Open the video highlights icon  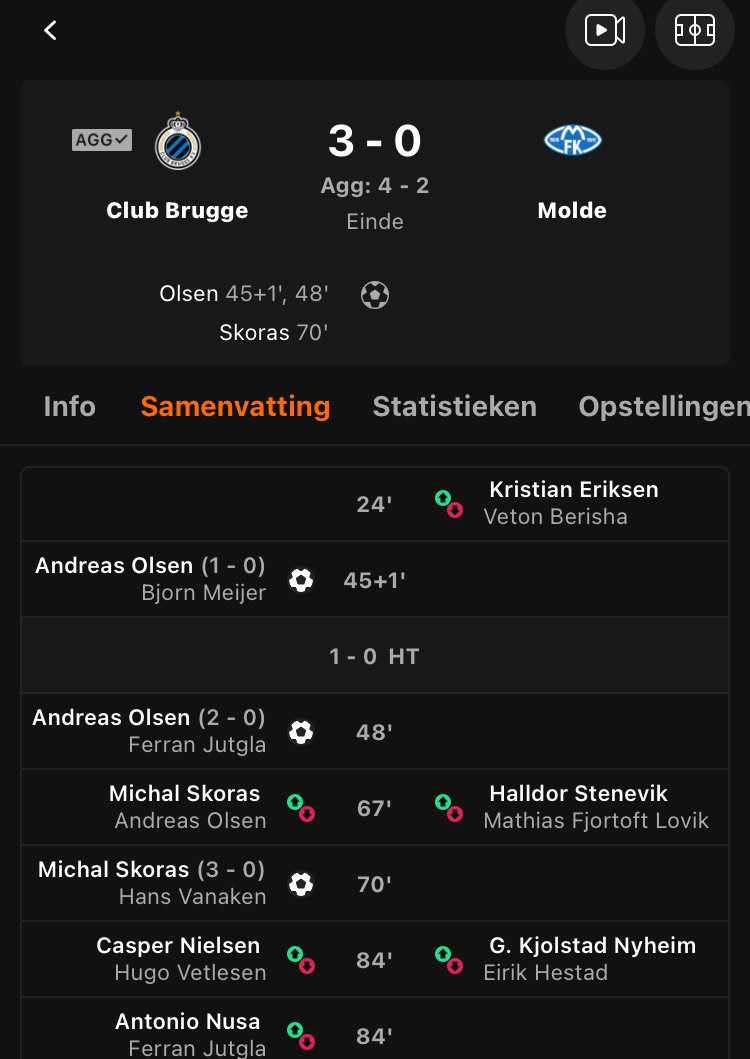pyautogui.click(x=605, y=30)
